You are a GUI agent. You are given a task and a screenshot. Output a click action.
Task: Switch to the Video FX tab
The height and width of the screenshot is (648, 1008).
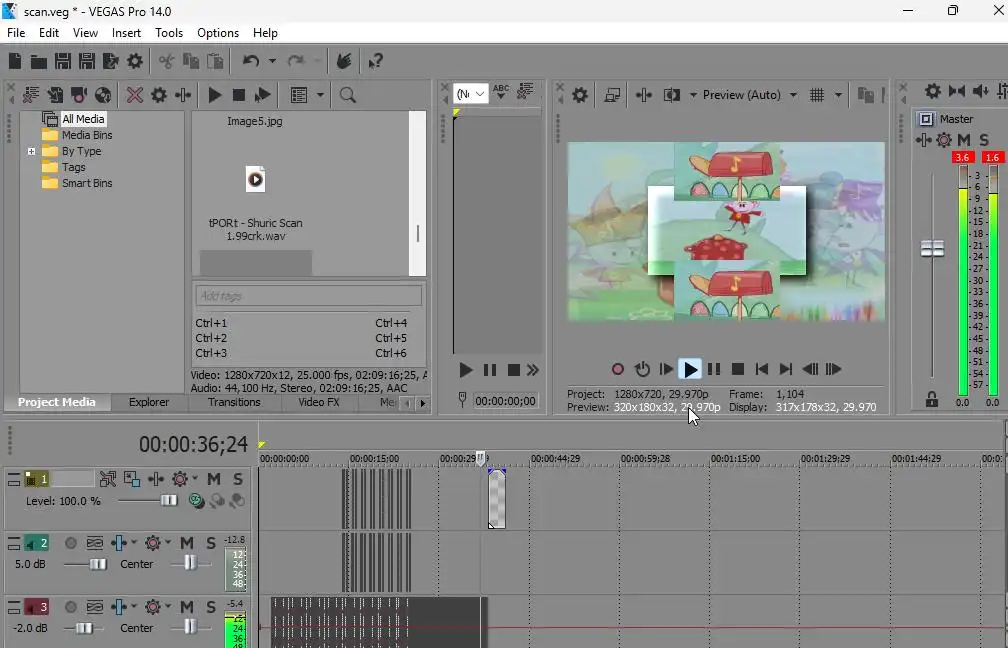click(x=318, y=402)
